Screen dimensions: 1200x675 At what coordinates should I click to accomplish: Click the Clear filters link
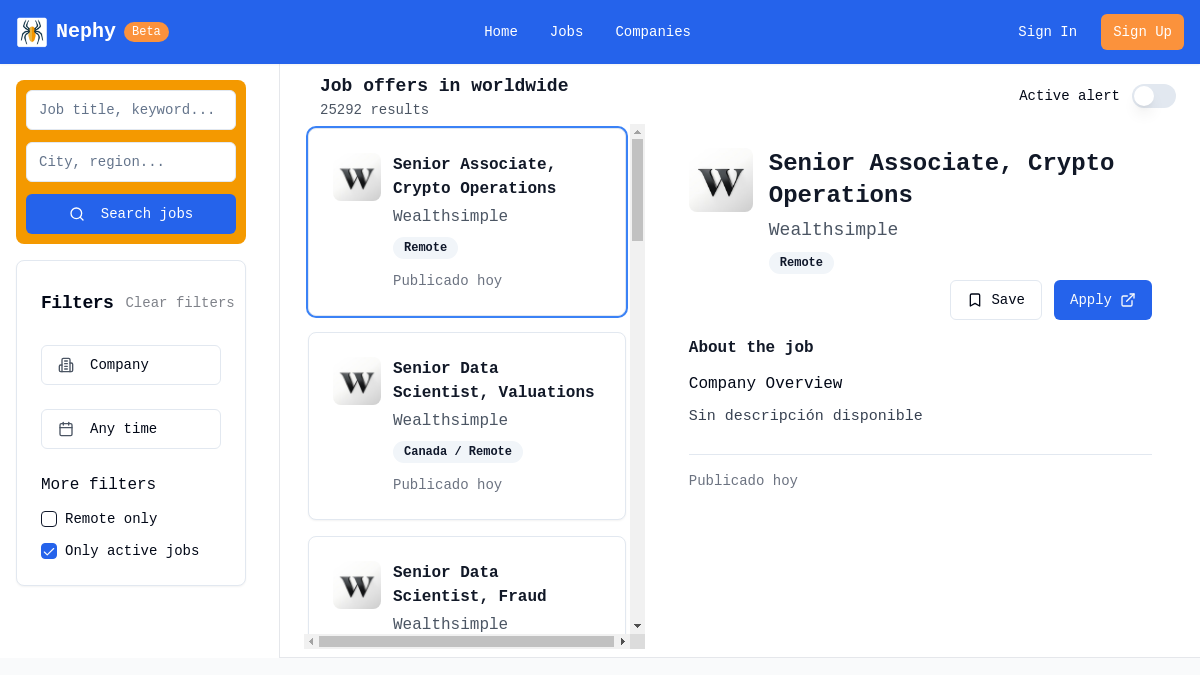(180, 303)
